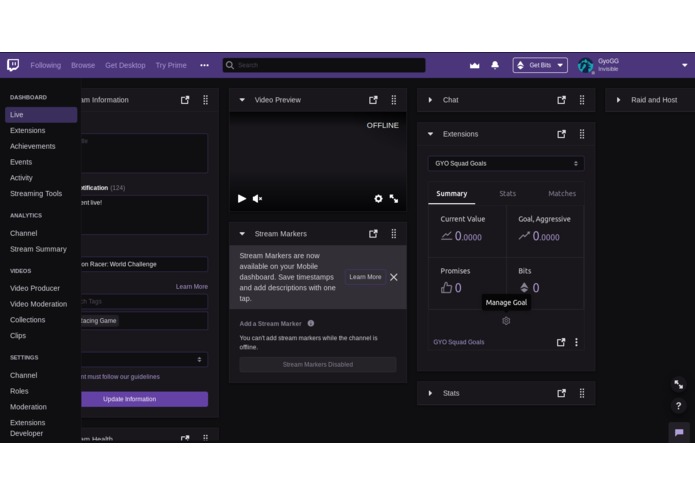Collapse the Video Preview panel

[242, 100]
